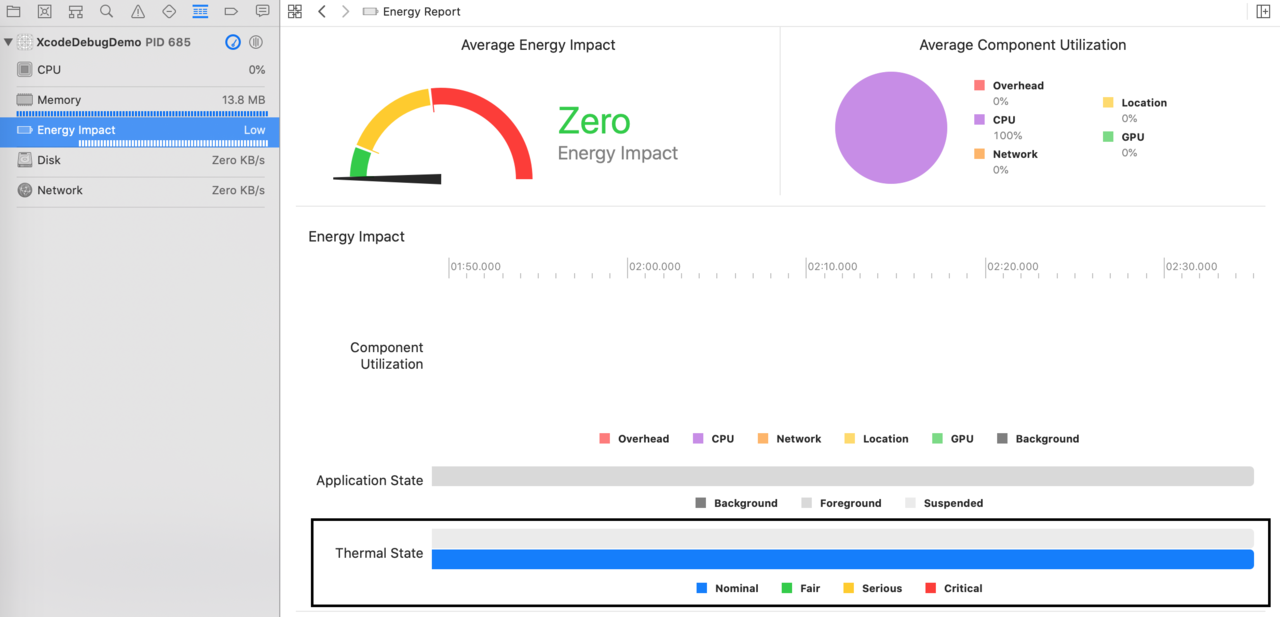This screenshot has height=617, width=1280.
Task: Click the "Component Utilization" chart label
Action: click(x=386, y=356)
